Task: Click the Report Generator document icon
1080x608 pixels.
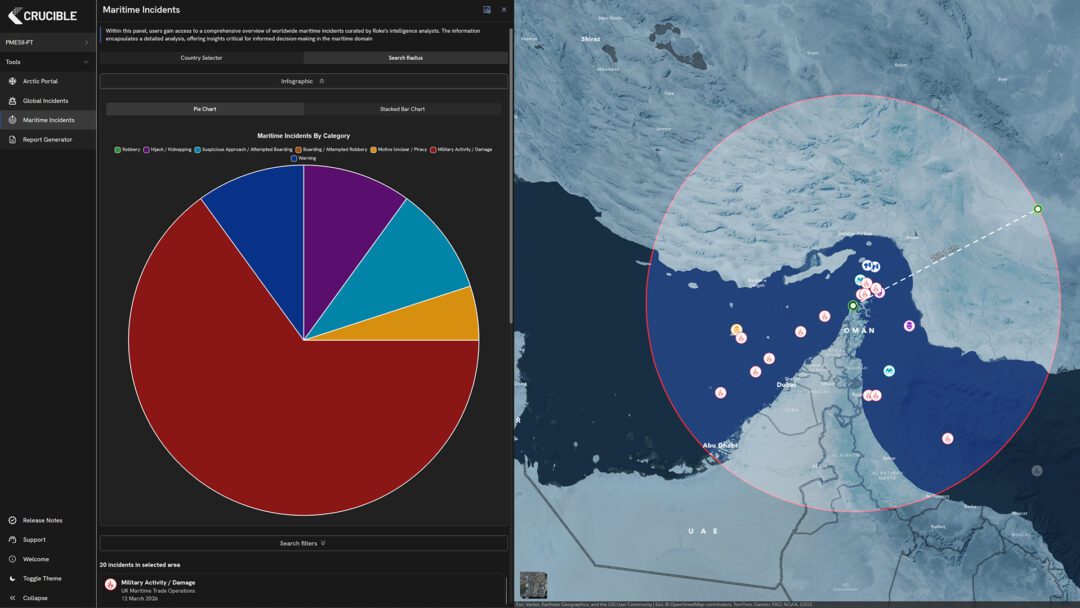Action: coord(13,140)
